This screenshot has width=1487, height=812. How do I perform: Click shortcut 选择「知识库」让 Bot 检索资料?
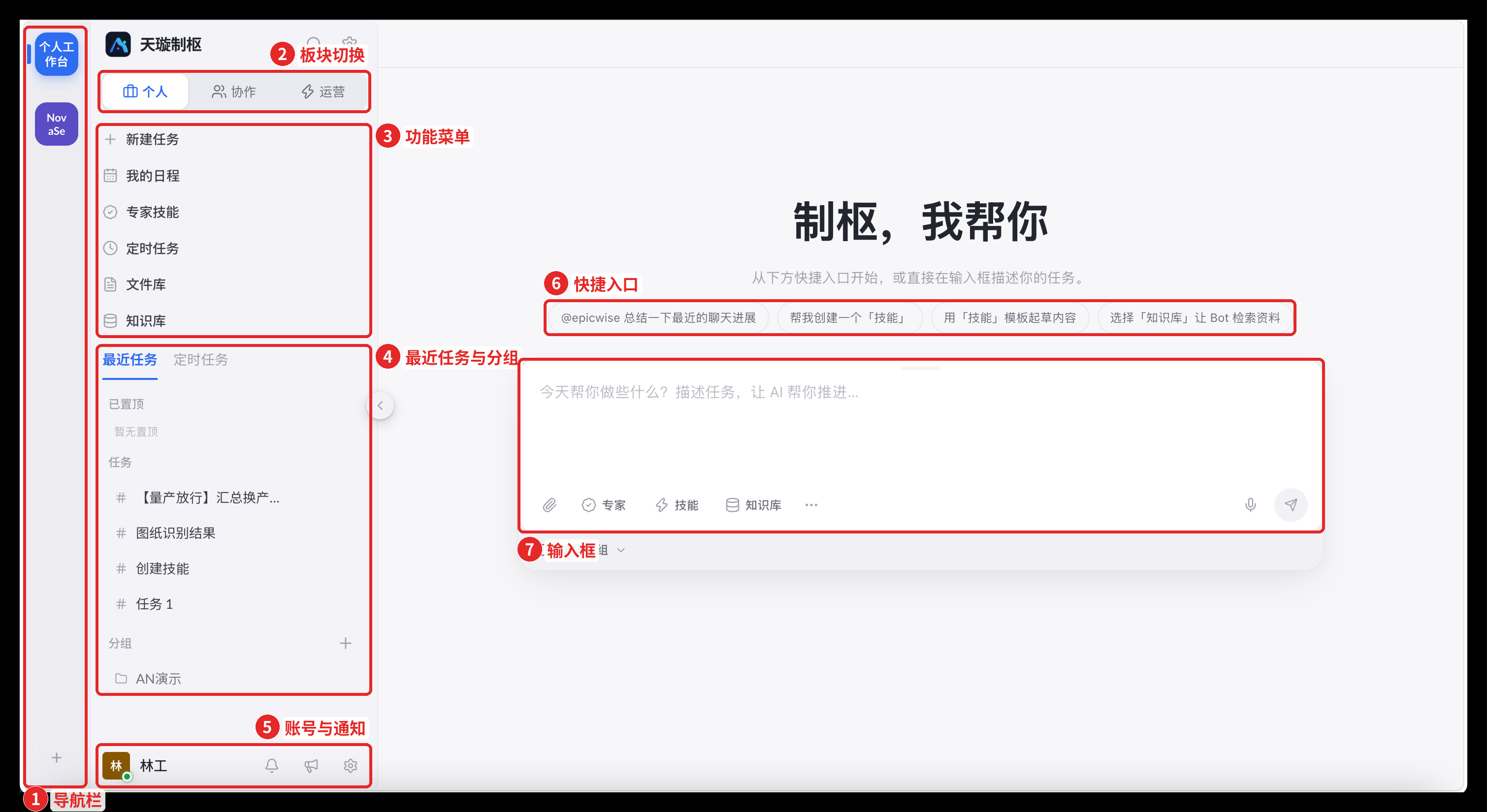tap(1195, 317)
